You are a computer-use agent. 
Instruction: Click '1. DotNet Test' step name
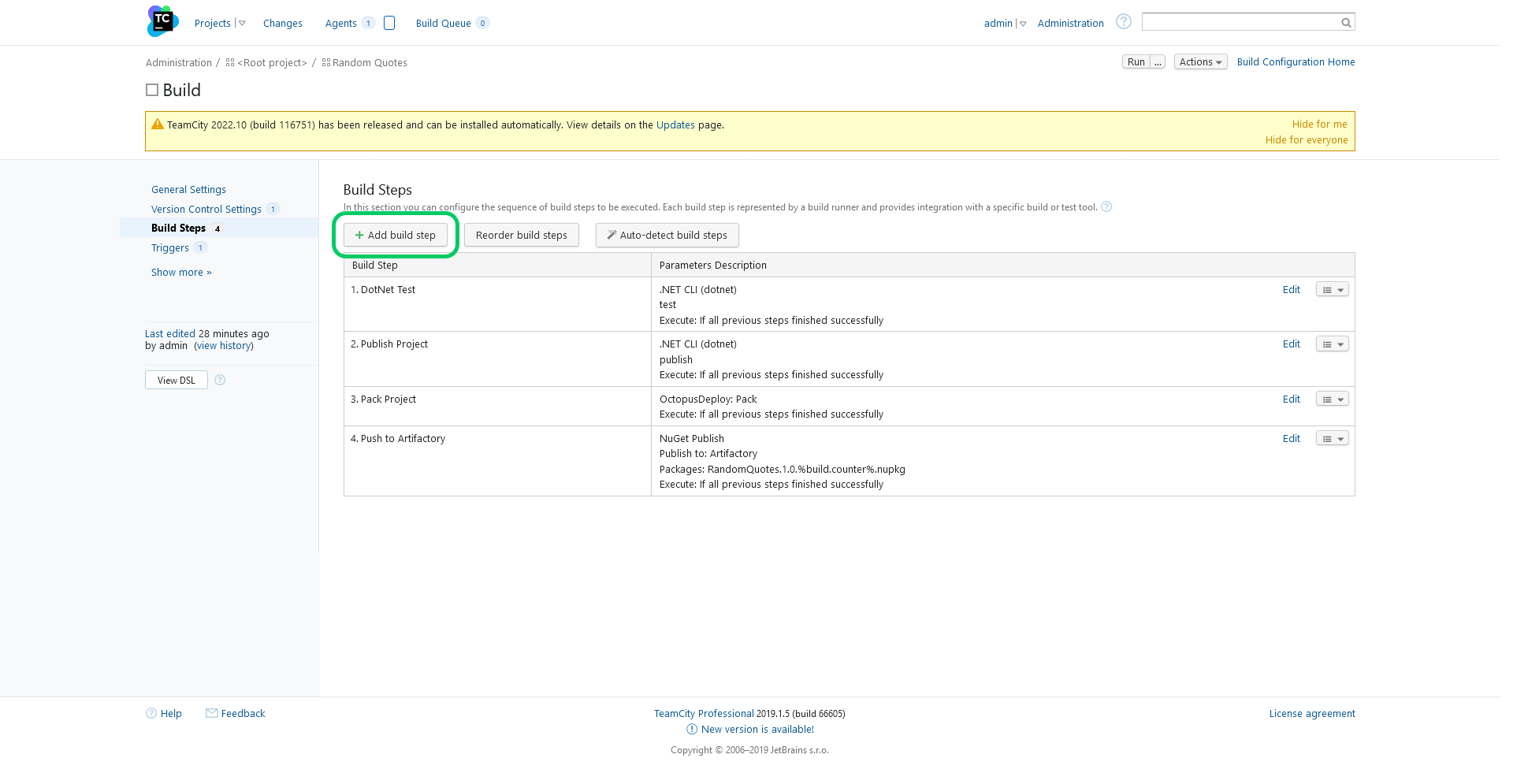click(x=383, y=289)
